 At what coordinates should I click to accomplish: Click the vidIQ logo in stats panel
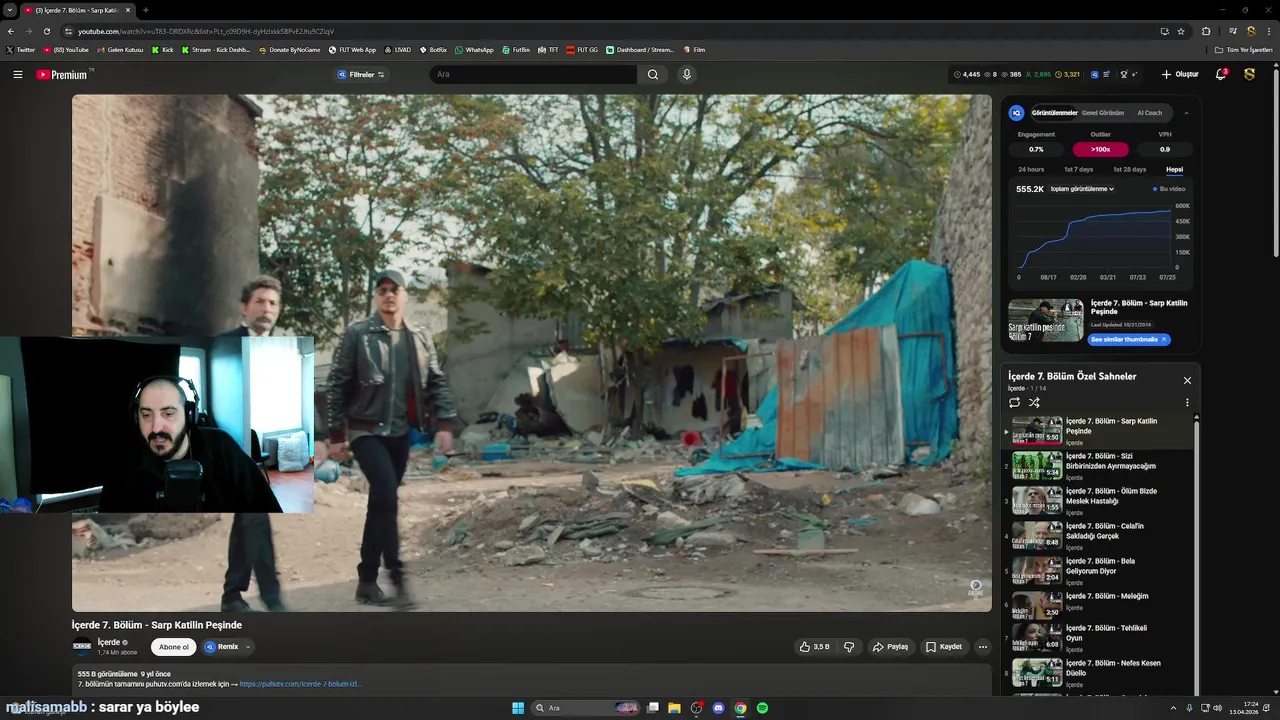point(1016,113)
